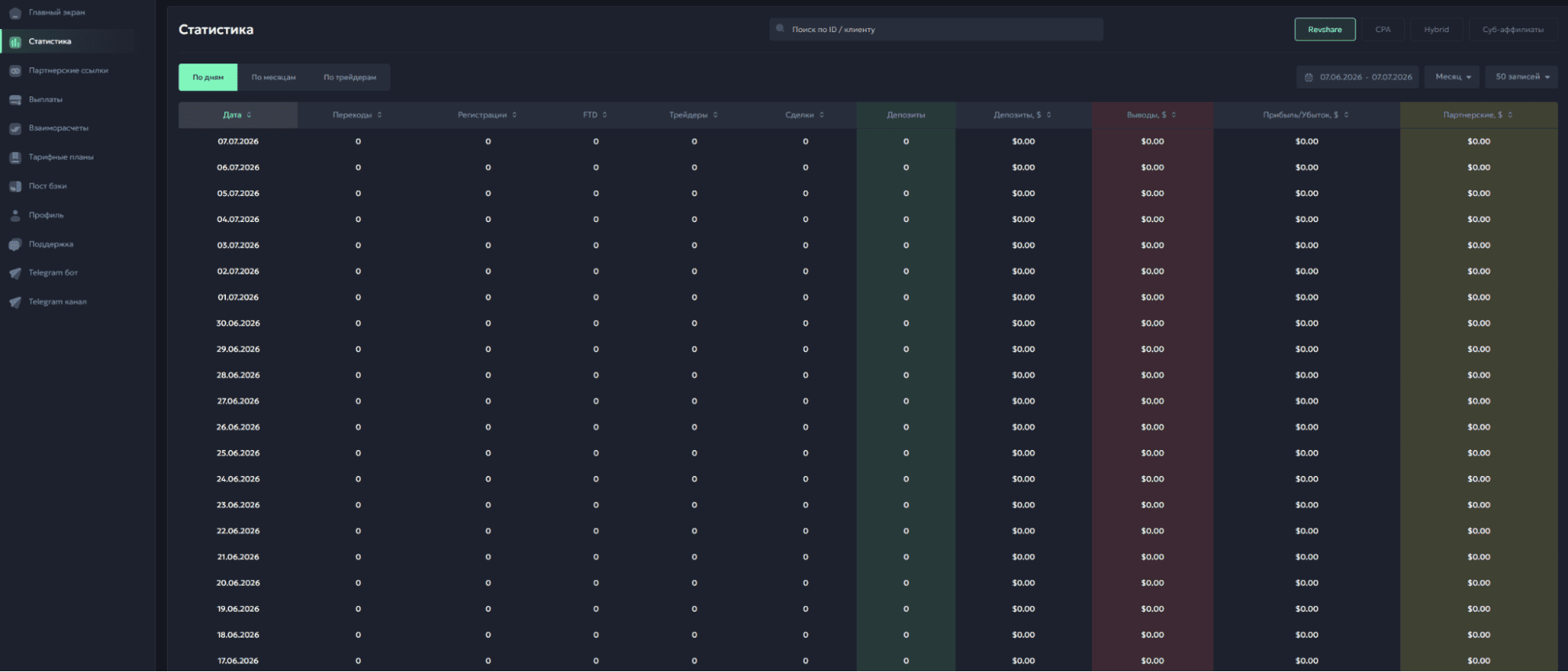Open the Суб-аффилиаты button
Viewport: 1568px width, 672px height.
(x=1513, y=30)
